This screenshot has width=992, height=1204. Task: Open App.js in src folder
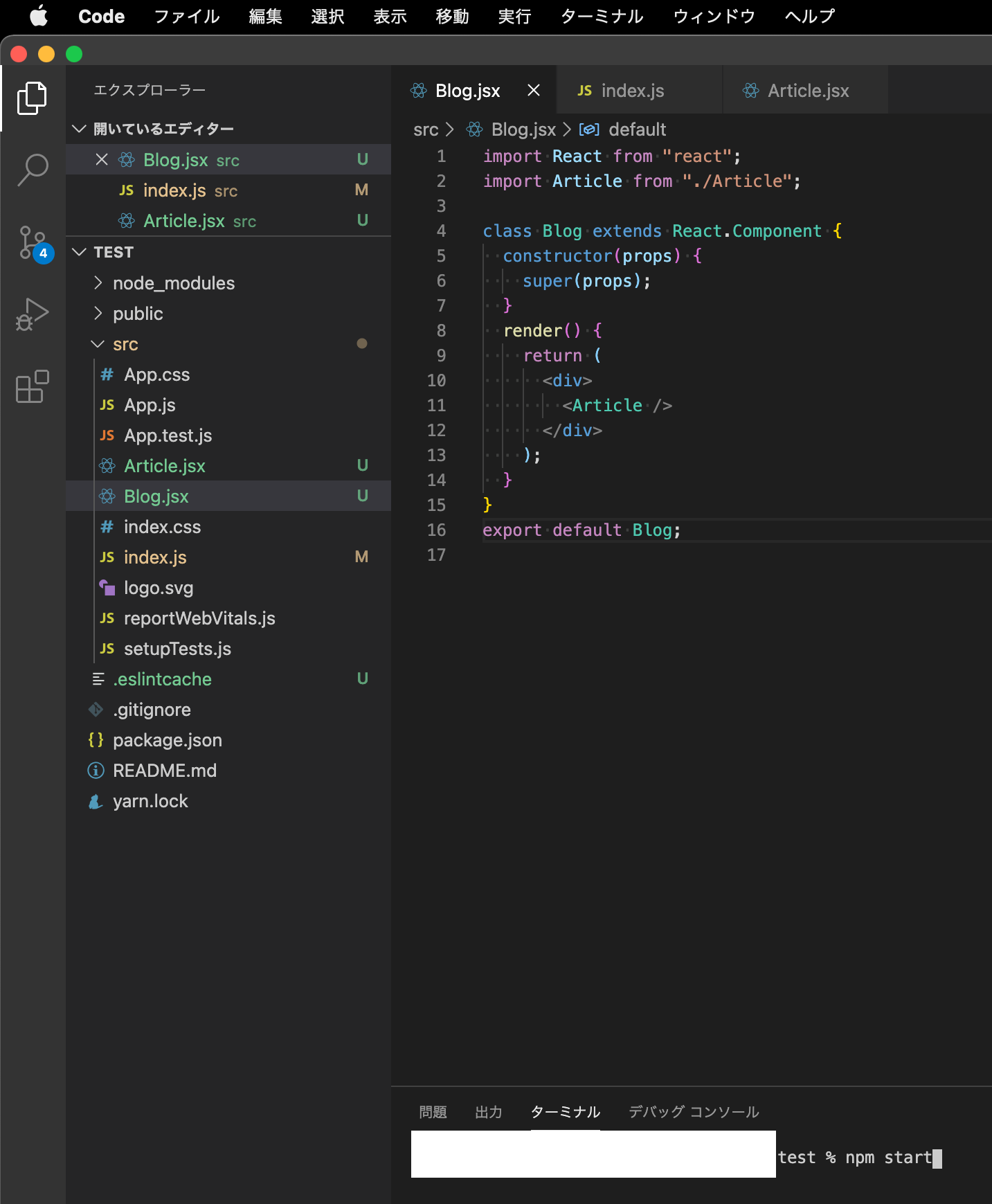[x=228, y=405]
